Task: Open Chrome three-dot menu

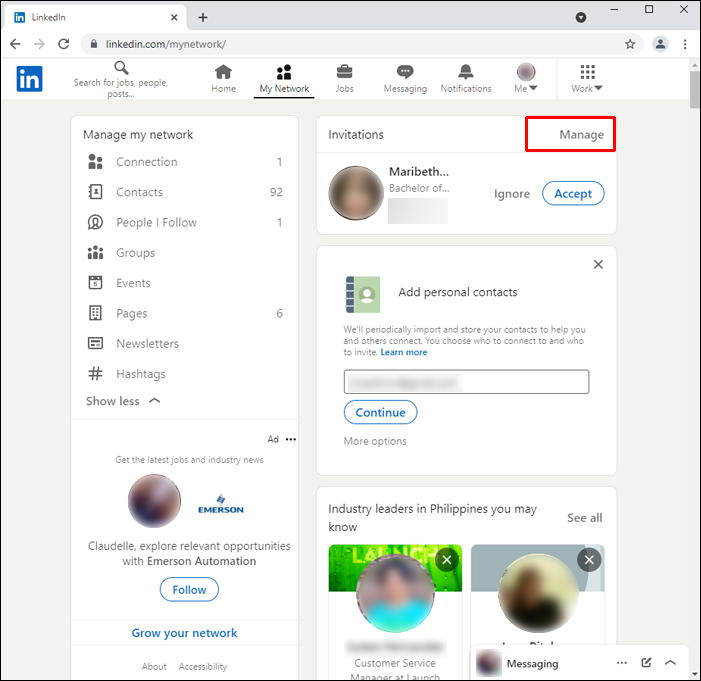Action: tap(685, 44)
